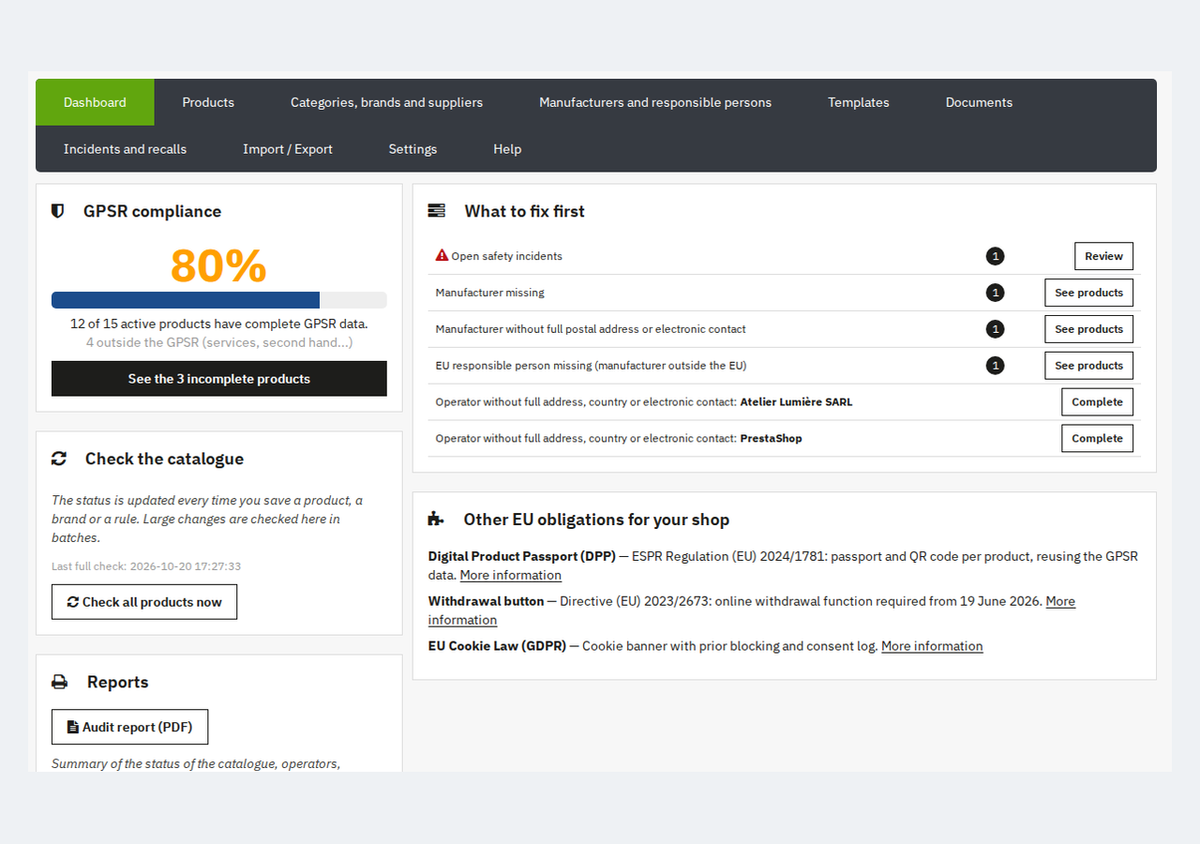Viewport: 1200px width, 844px height.
Task: Click the refresh icon beside Check the catalogue
Action: click(59, 459)
